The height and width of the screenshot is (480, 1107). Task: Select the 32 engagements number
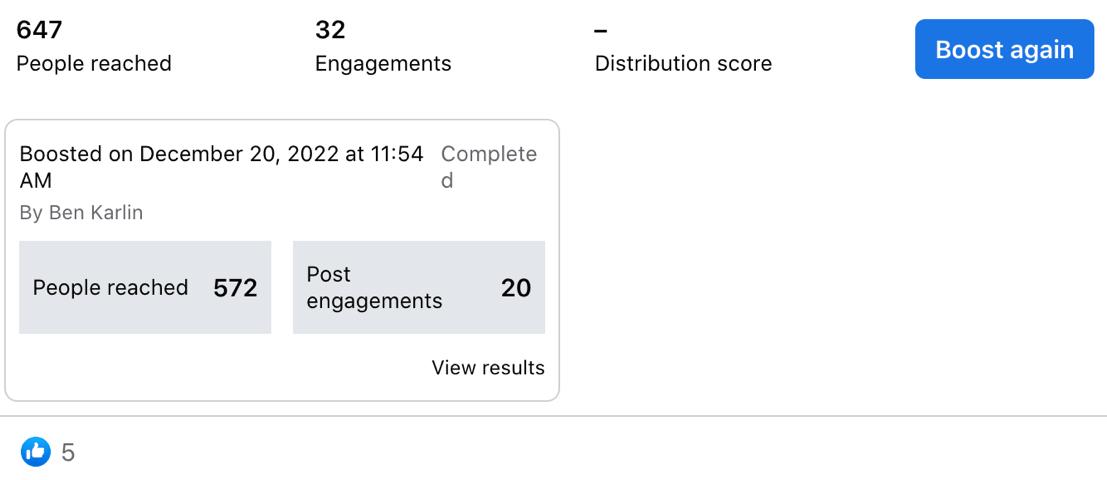coord(330,30)
